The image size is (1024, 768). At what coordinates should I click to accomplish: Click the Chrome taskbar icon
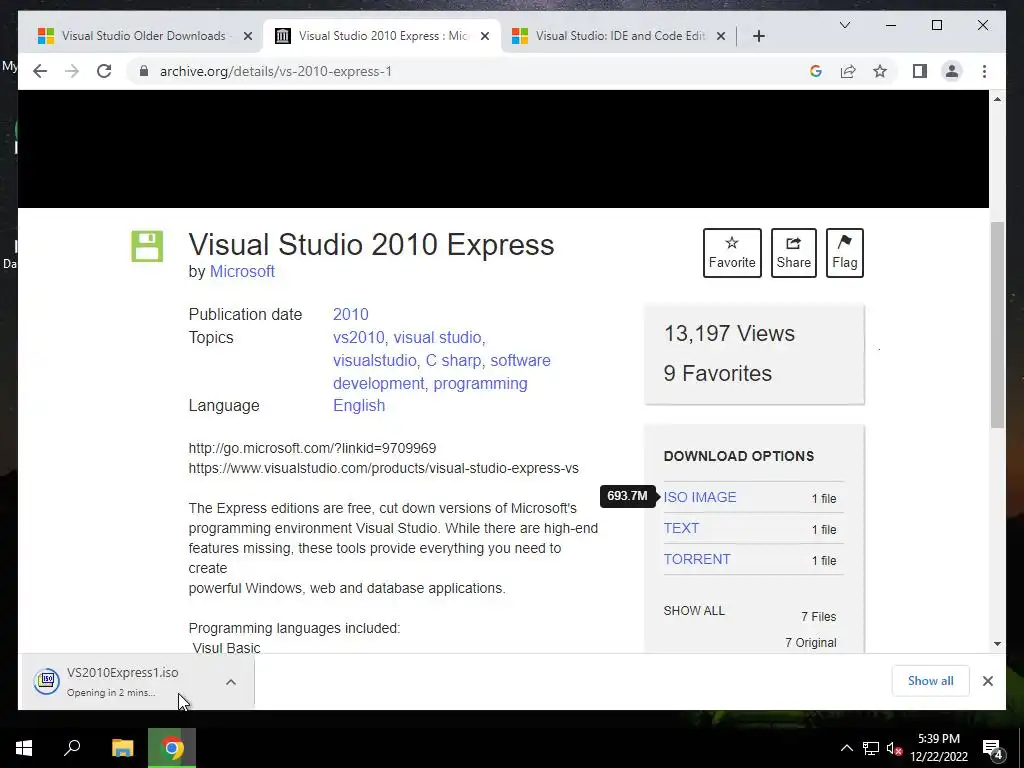(172, 748)
